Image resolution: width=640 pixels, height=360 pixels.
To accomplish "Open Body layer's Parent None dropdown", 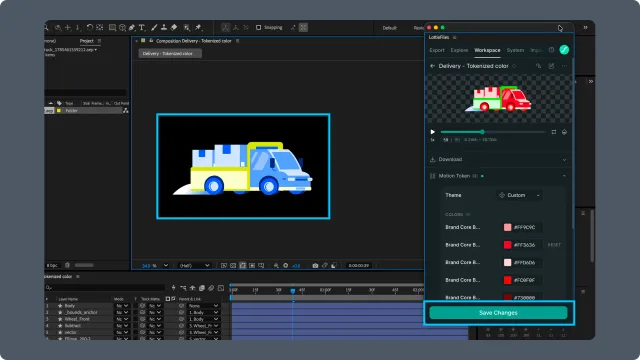I will [x=203, y=306].
